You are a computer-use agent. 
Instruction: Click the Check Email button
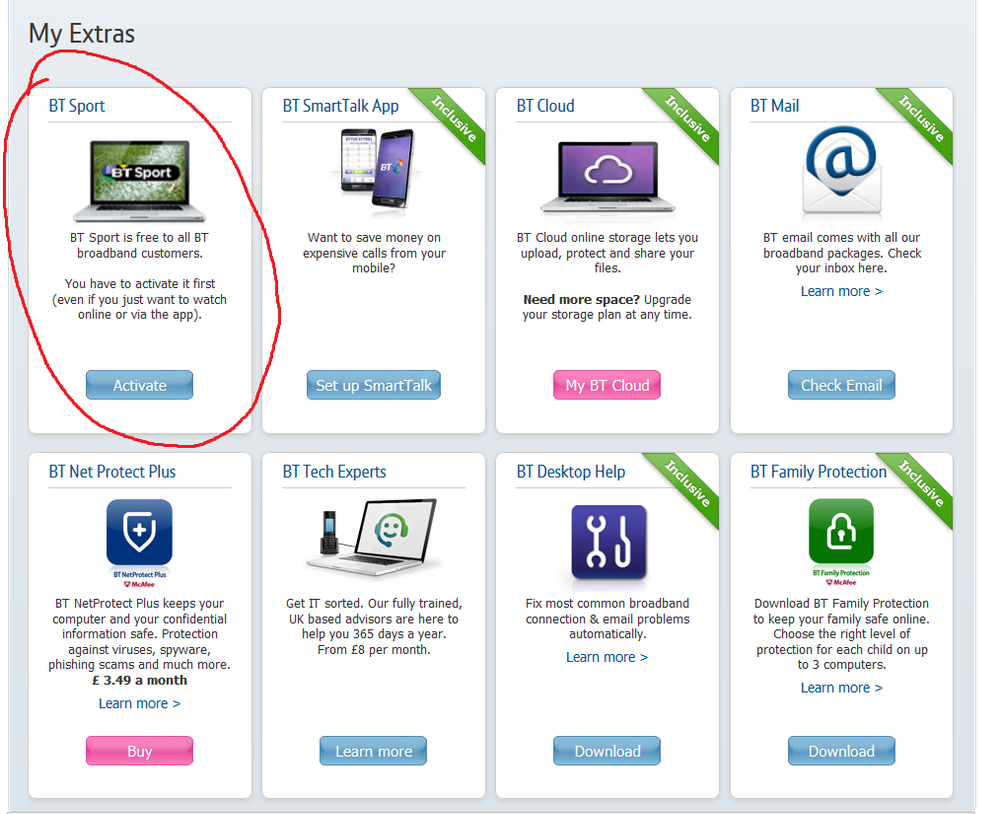[842, 385]
